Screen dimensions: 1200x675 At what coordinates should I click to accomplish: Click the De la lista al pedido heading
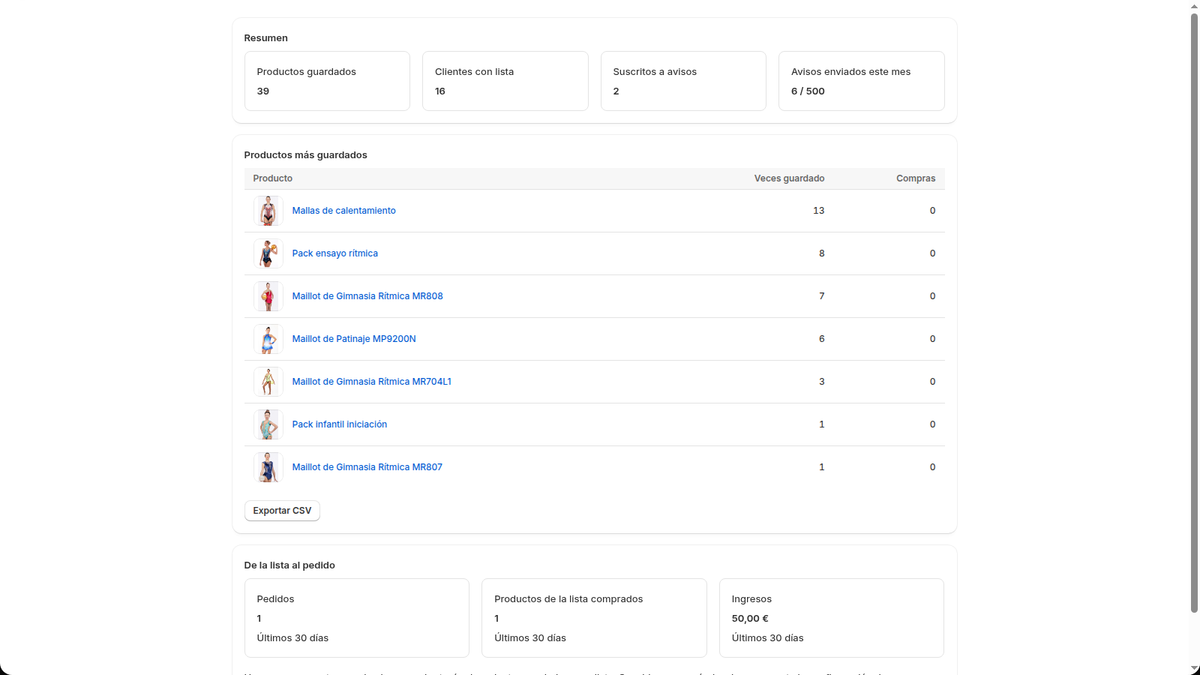(x=290, y=565)
